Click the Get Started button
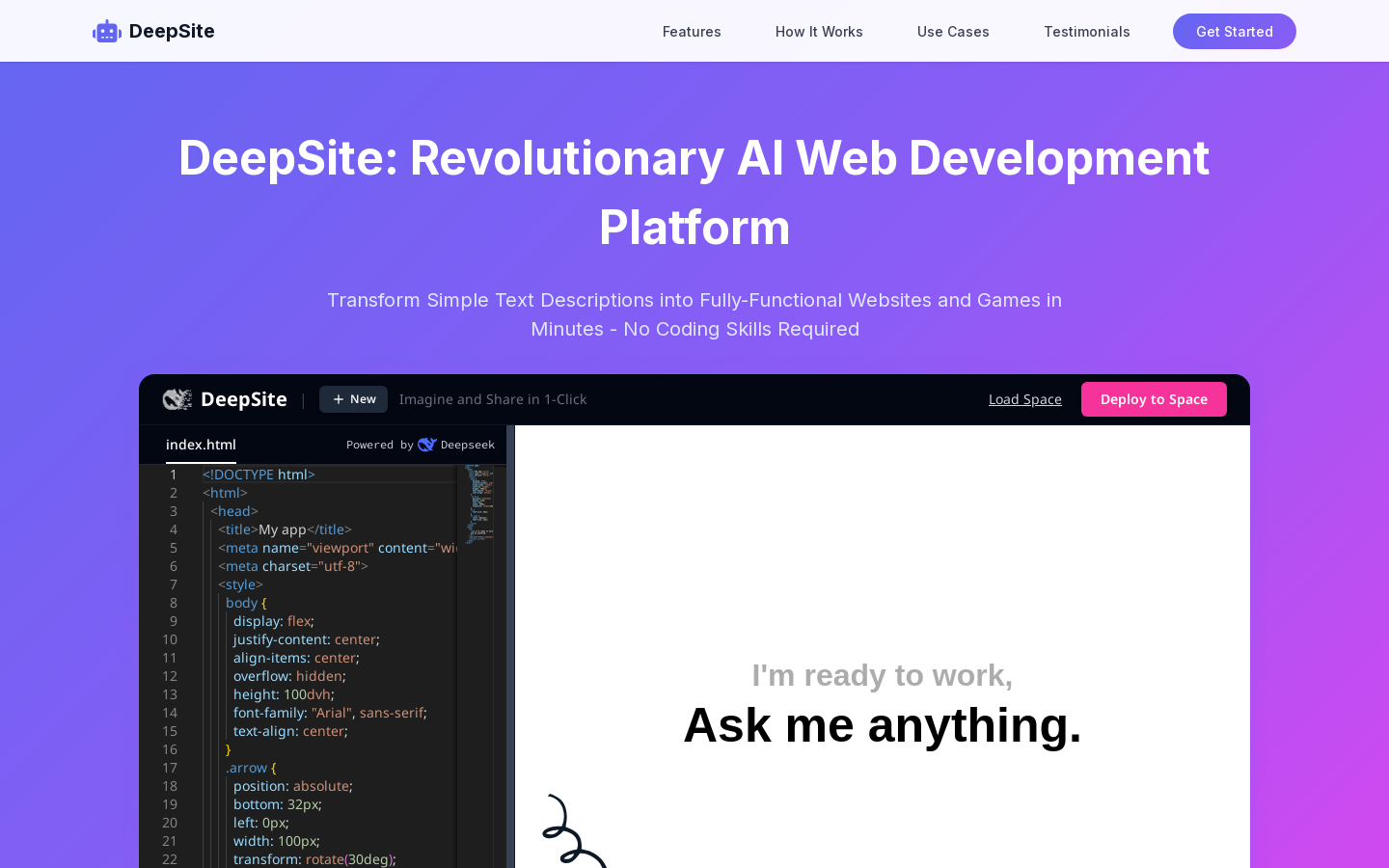 (x=1235, y=31)
